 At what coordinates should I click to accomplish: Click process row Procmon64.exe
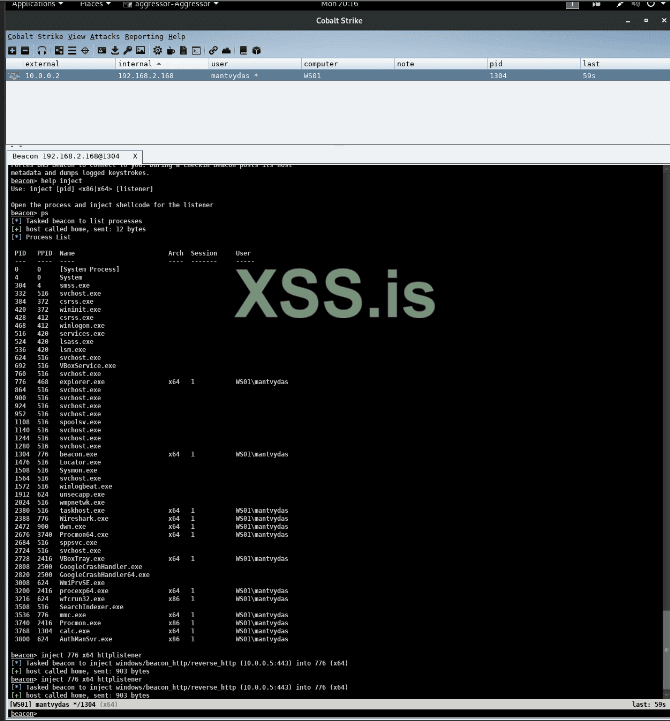tap(151, 535)
